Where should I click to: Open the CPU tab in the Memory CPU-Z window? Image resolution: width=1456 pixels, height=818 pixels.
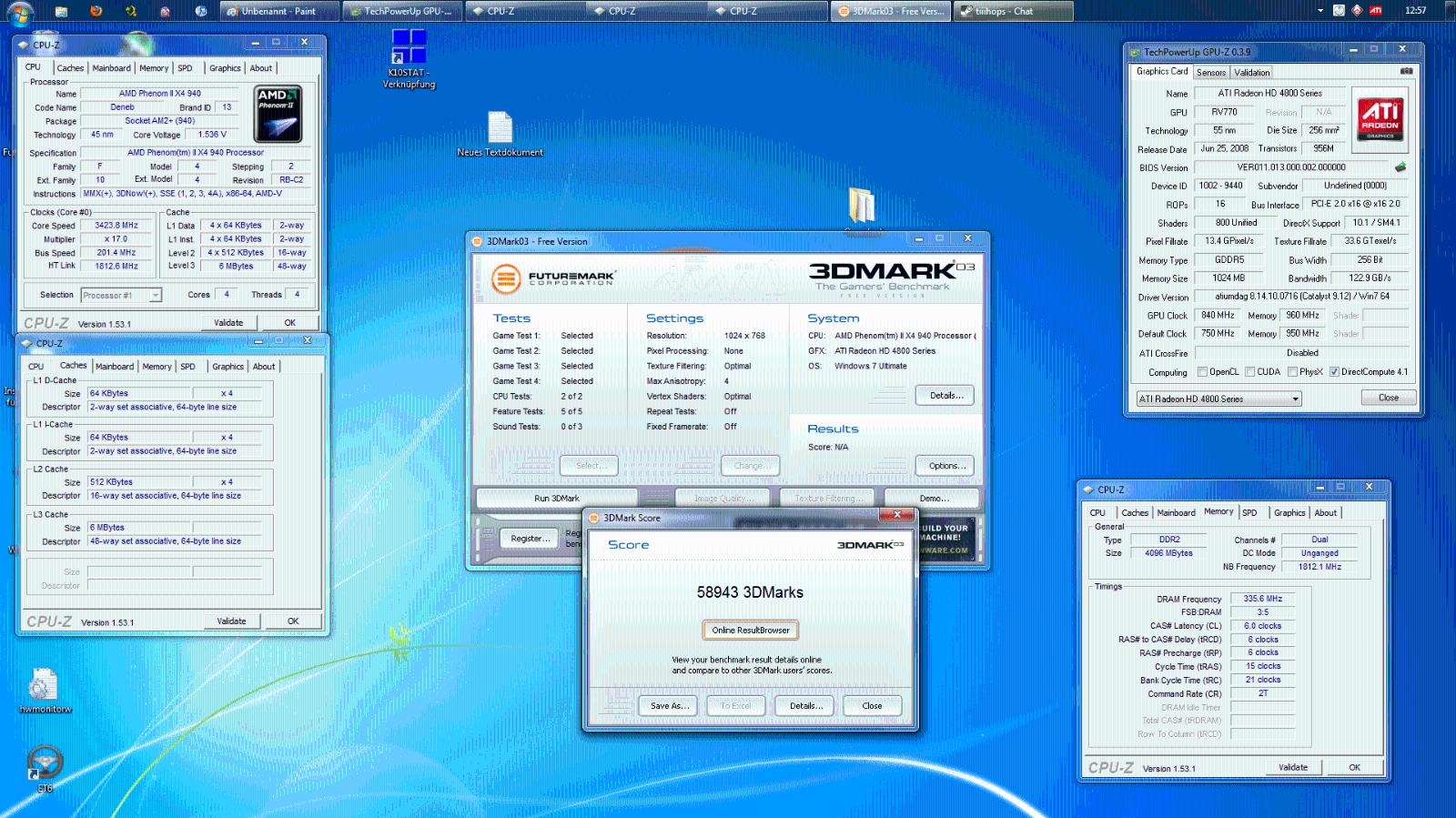pyautogui.click(x=1097, y=512)
